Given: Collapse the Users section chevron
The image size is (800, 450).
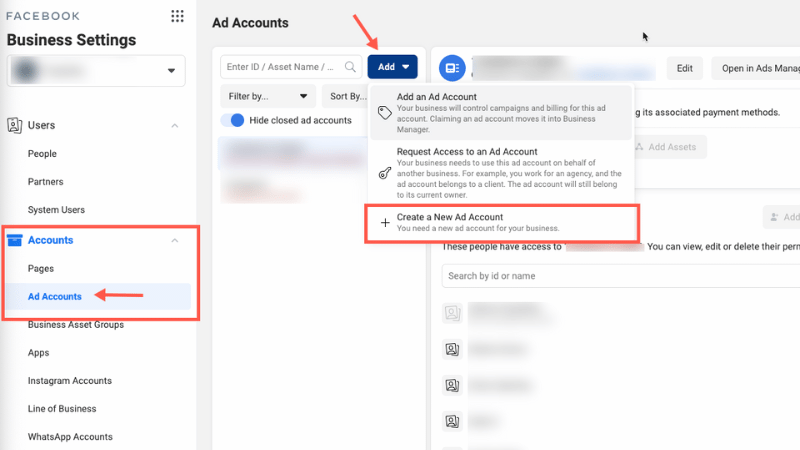Looking at the screenshot, I should pos(174,126).
